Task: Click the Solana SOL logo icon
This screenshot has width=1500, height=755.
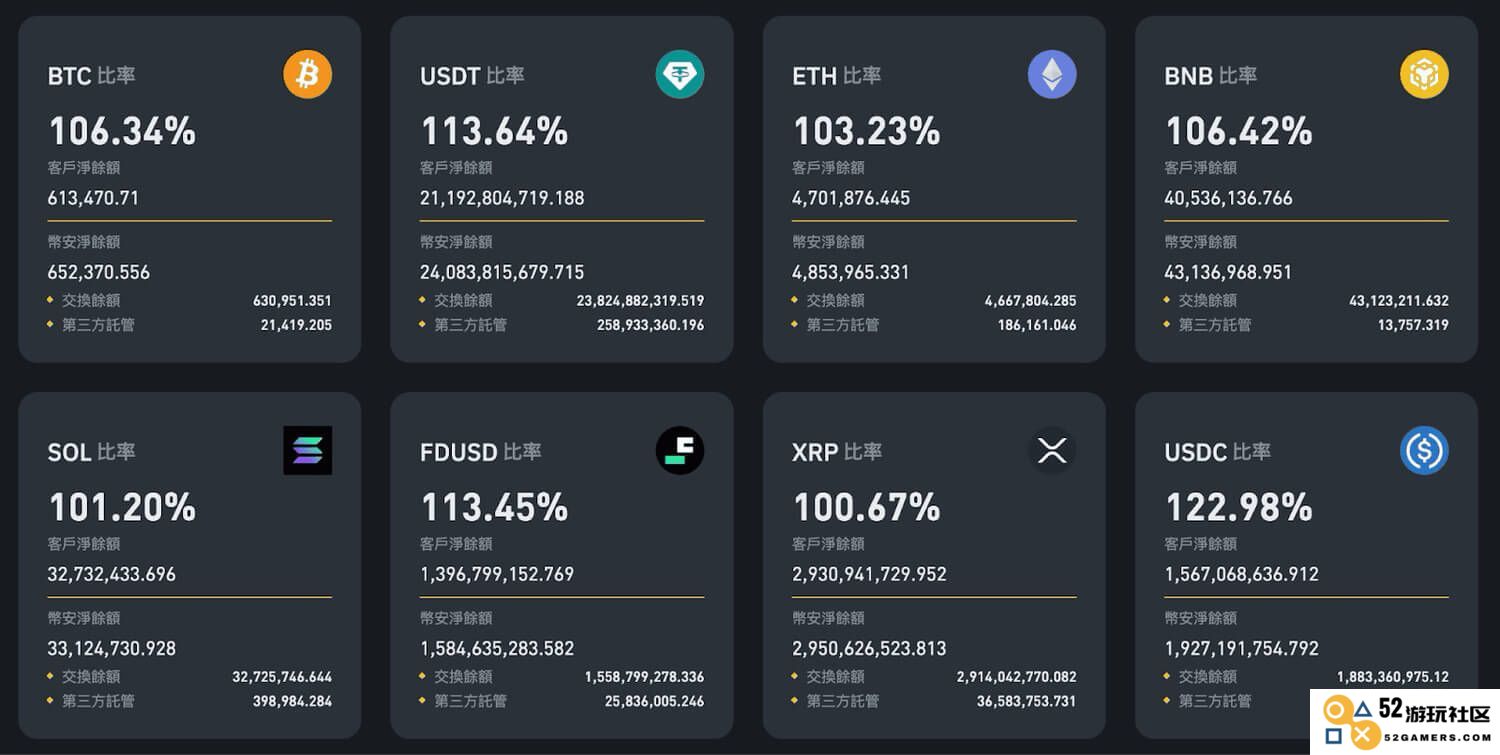Action: point(307,451)
